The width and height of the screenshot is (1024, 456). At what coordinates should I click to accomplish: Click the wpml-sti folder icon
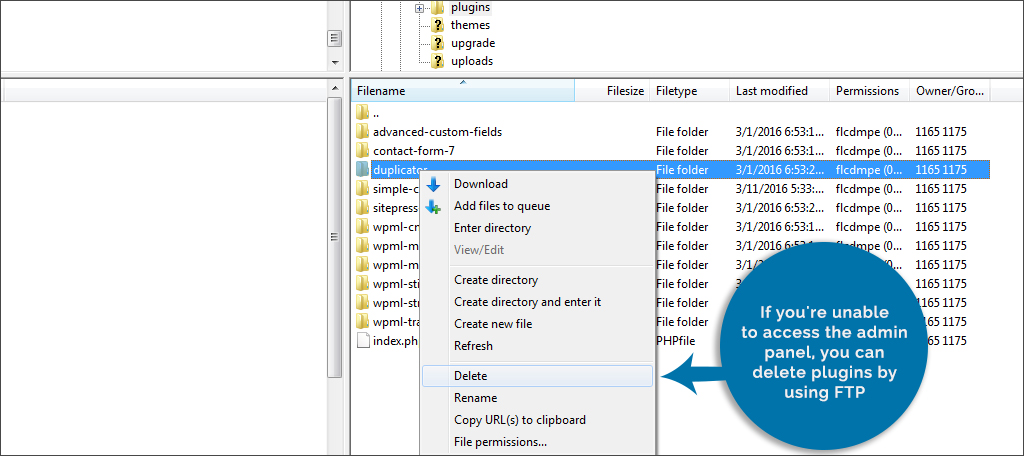tap(362, 284)
